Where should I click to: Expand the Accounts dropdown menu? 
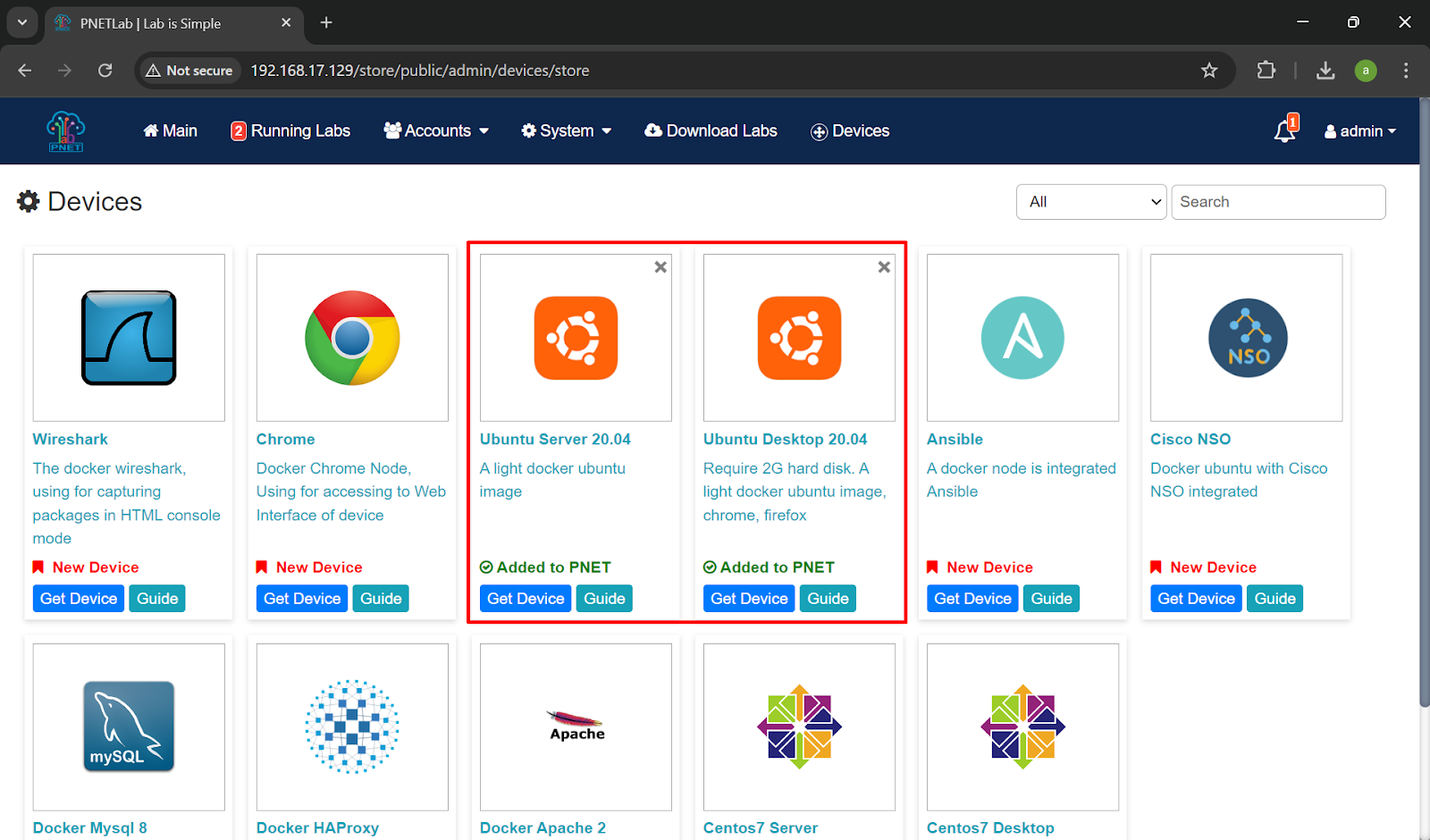coord(436,130)
